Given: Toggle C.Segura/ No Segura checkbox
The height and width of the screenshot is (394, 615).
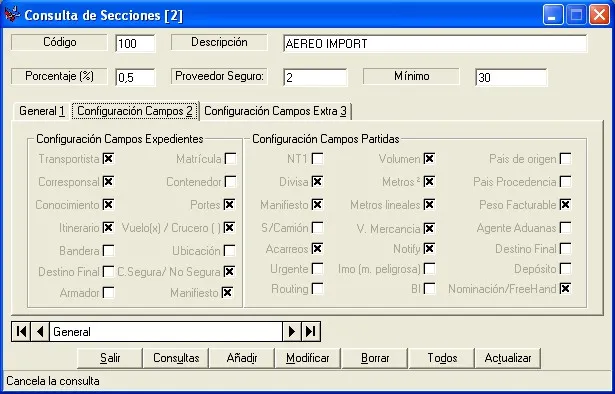Looking at the screenshot, I should tap(229, 271).
